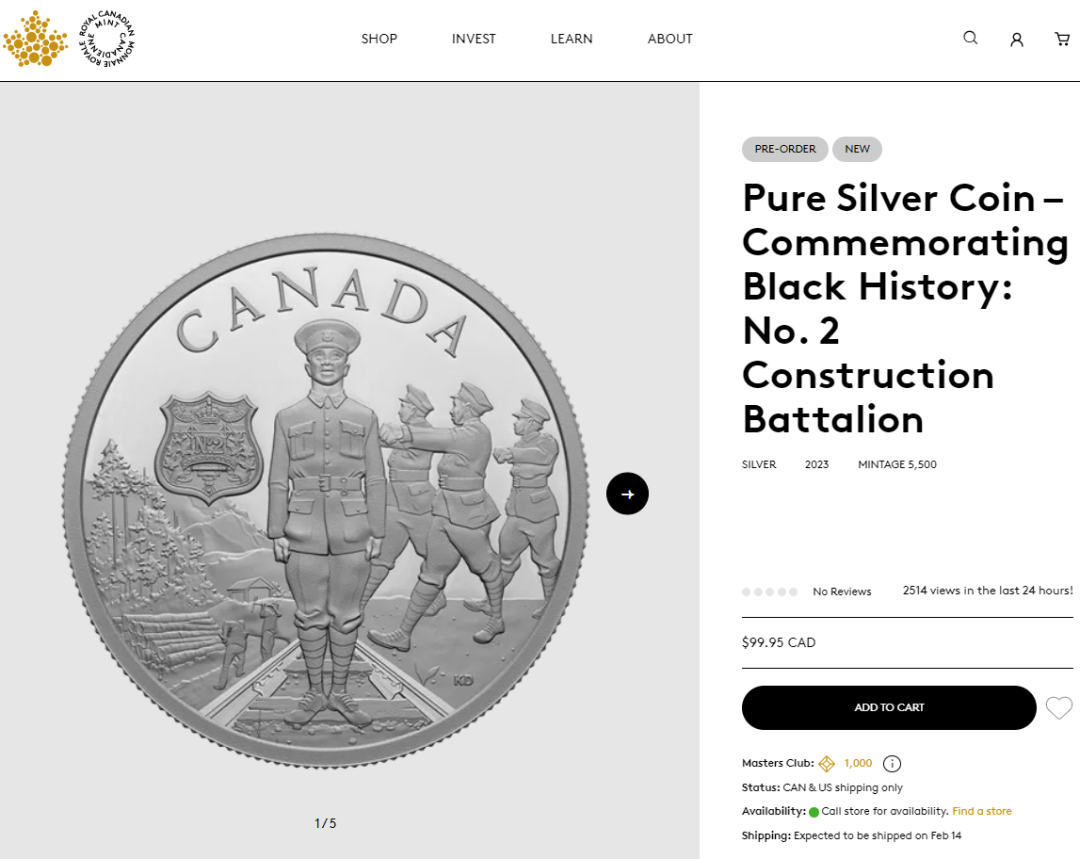Open the shopping cart icon
1080x859 pixels.
[1062, 39]
